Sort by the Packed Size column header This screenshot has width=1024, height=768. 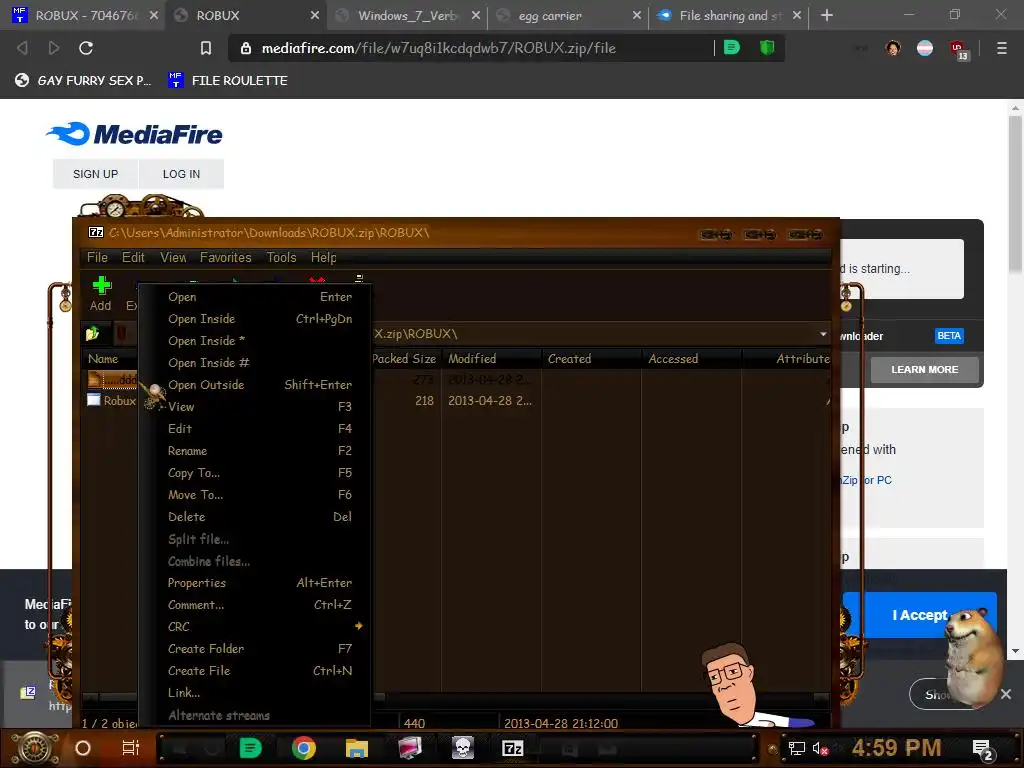404,359
